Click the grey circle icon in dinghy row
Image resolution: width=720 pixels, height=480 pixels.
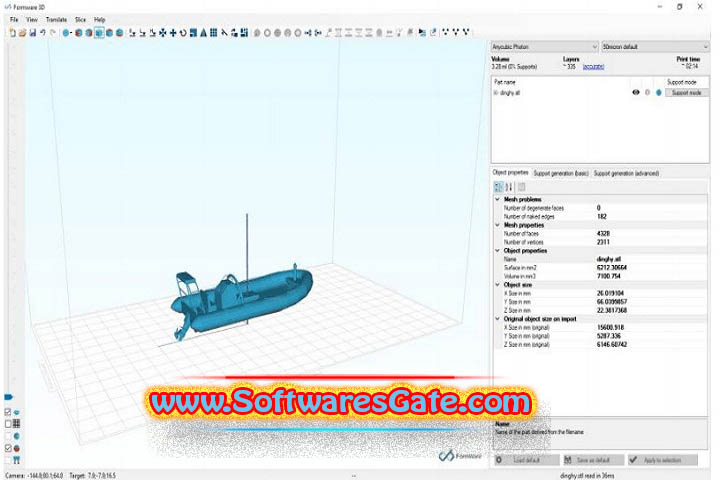tap(647, 93)
